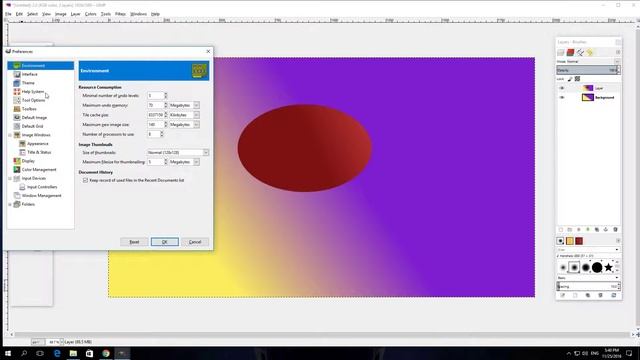
Task: Open thumbnailing filesize unit dropdown
Action: pos(184,162)
